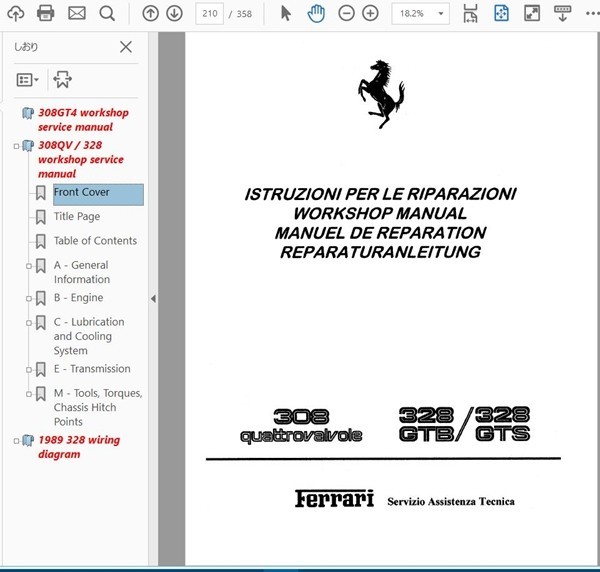The height and width of the screenshot is (572, 600).
Task: Click the Servizio Assistenza Tecnica text
Action: (451, 501)
